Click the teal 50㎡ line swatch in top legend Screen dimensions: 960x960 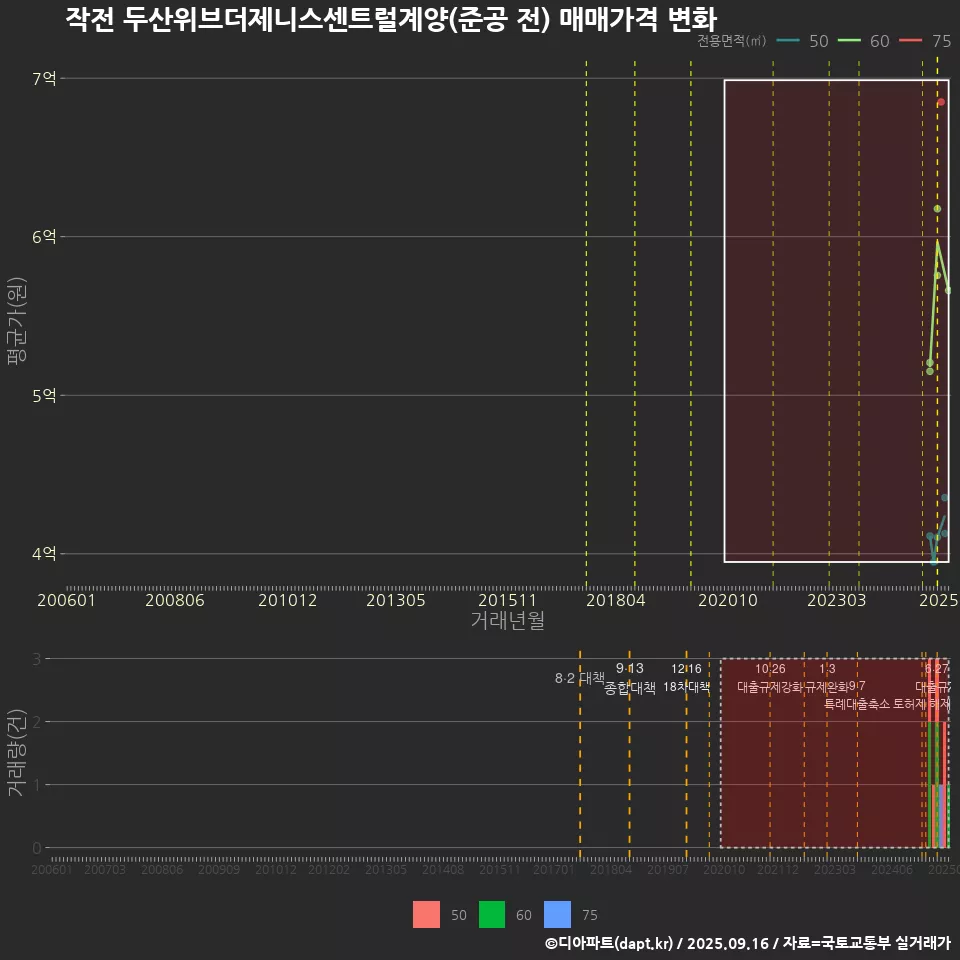[x=788, y=41]
